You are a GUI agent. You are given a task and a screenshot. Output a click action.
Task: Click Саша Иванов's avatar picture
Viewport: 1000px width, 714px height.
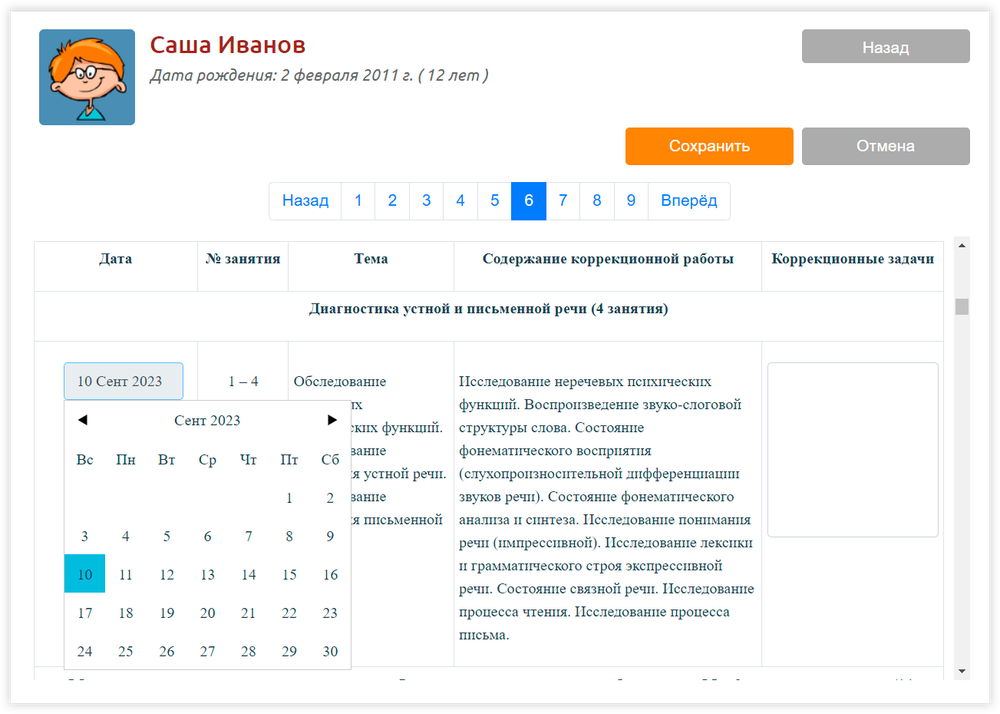[87, 77]
